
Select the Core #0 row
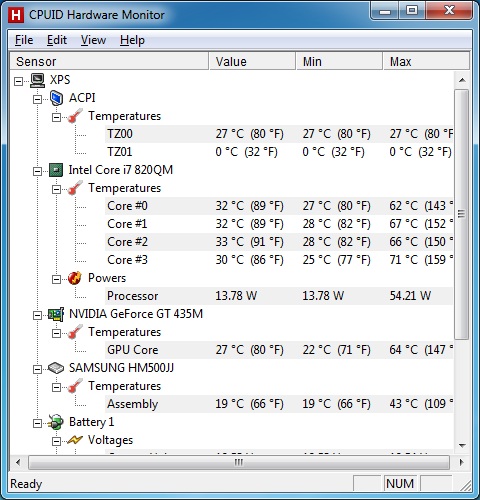[x=279, y=206]
